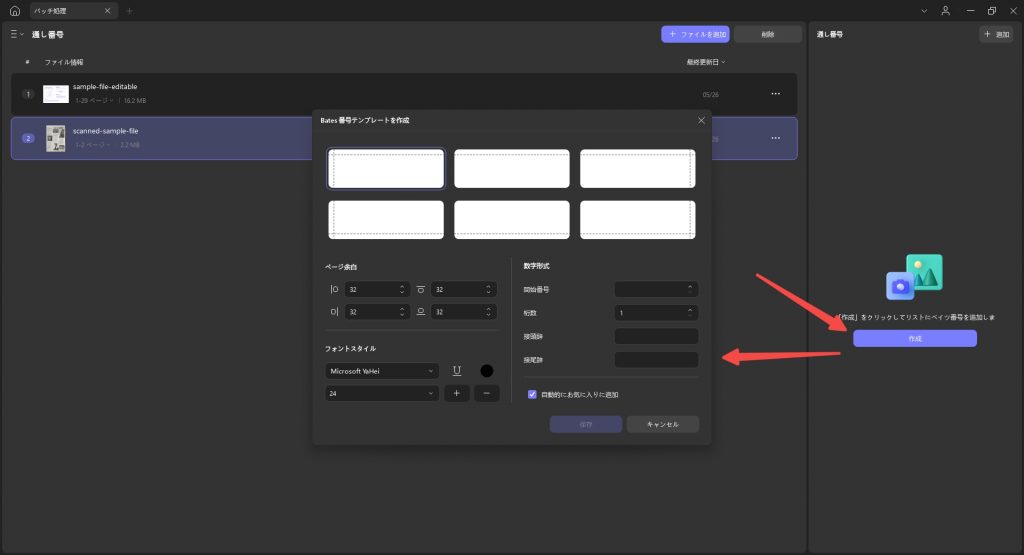Choose the top-center position template
Viewport: 1024px width, 555px height.
tap(511, 168)
